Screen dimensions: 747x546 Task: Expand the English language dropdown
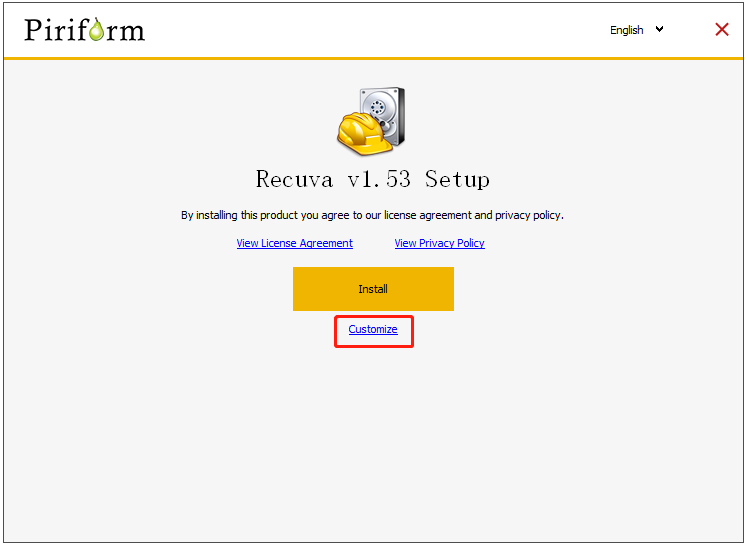pos(636,30)
